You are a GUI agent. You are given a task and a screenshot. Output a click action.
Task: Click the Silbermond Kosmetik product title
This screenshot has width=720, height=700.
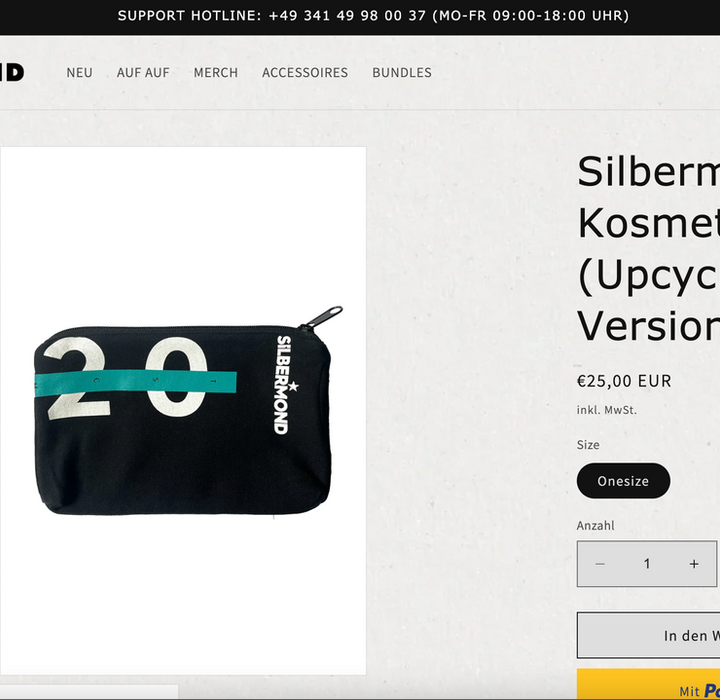pos(648,248)
